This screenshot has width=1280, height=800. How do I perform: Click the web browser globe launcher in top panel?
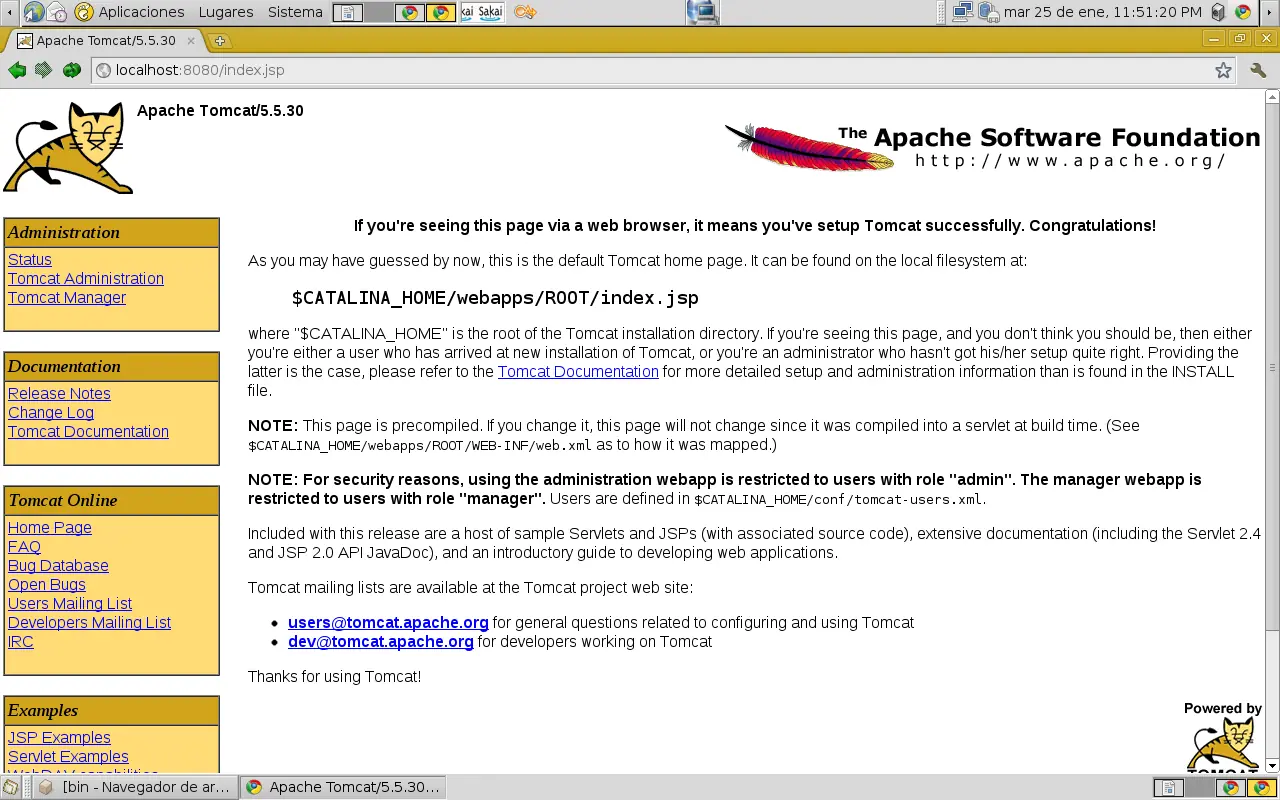pyautogui.click(x=33, y=12)
